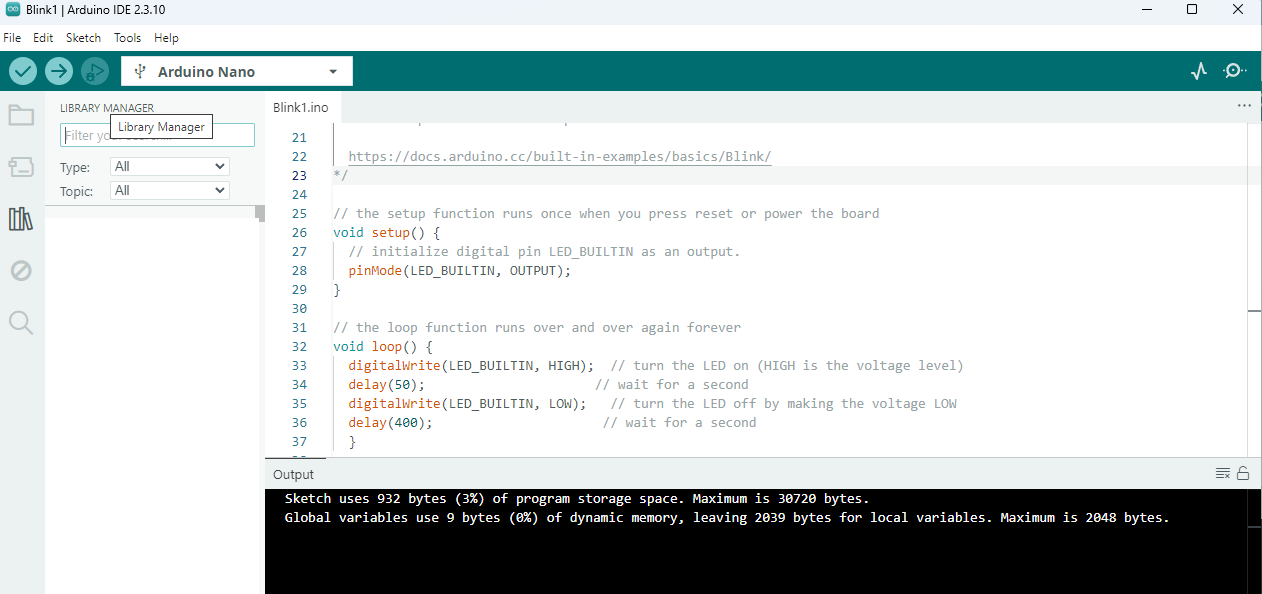Image resolution: width=1262 pixels, height=594 pixels.
Task: Toggle the output lock icon
Action: 1243,474
